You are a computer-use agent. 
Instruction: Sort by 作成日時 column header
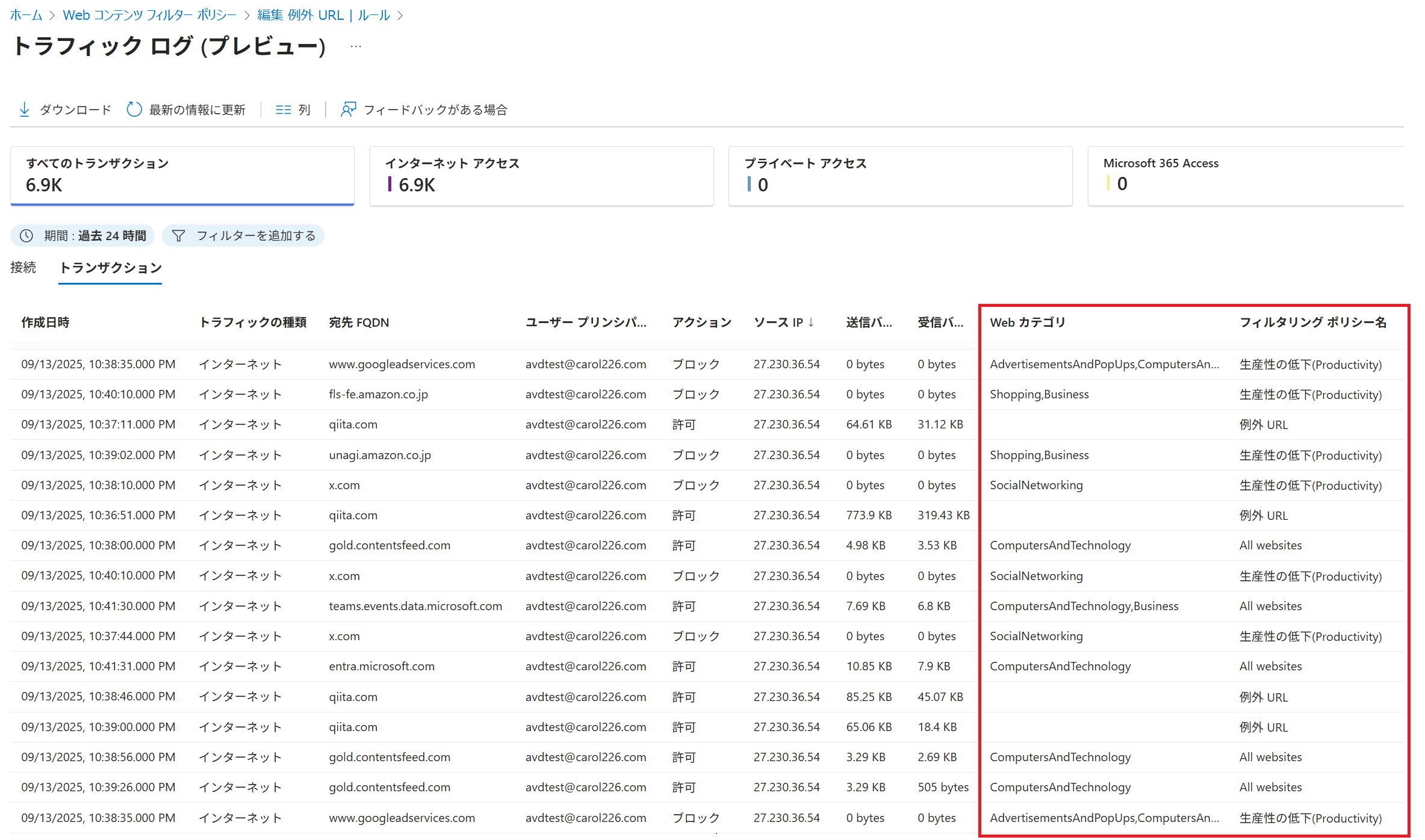point(45,323)
